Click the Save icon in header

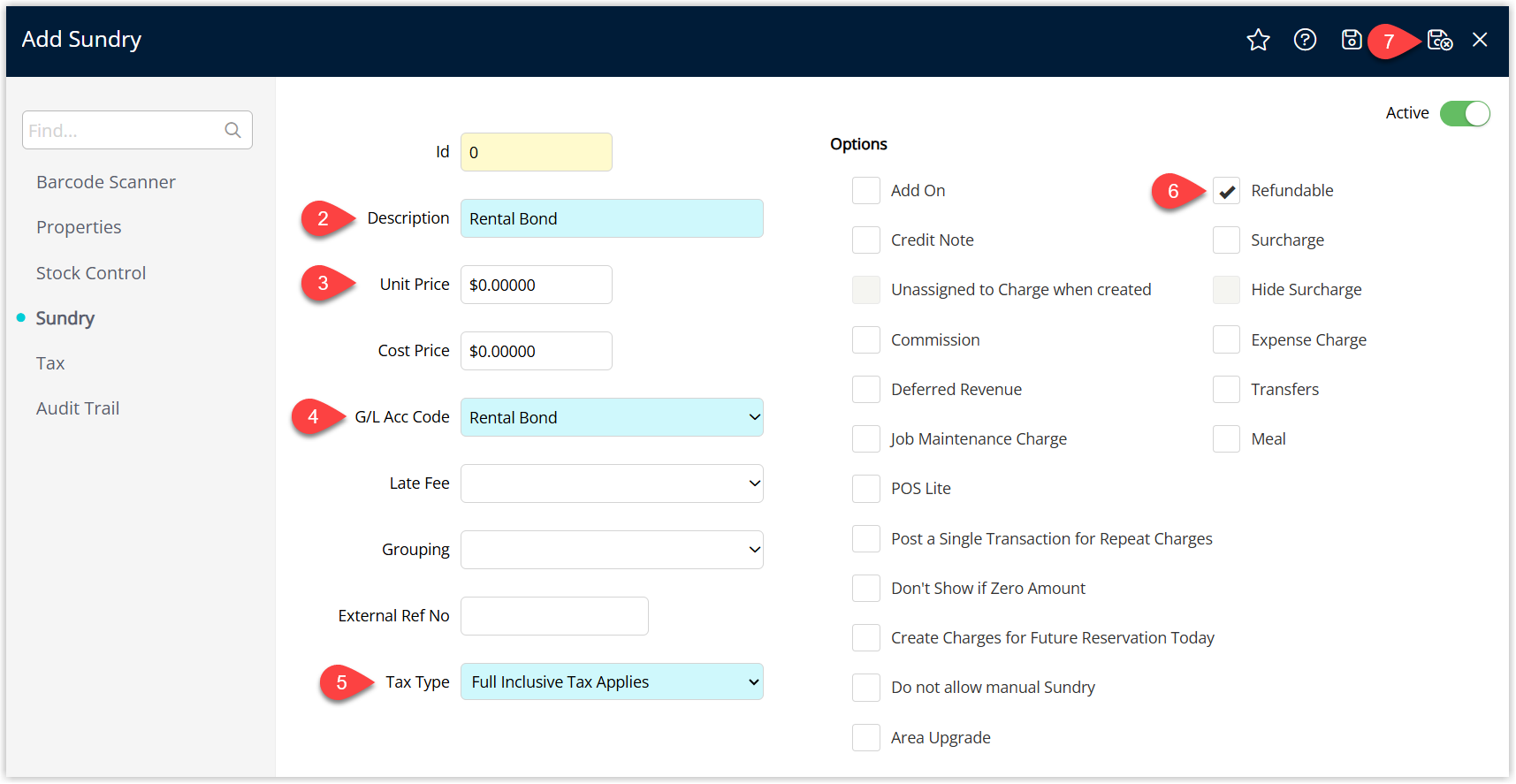tap(1352, 40)
